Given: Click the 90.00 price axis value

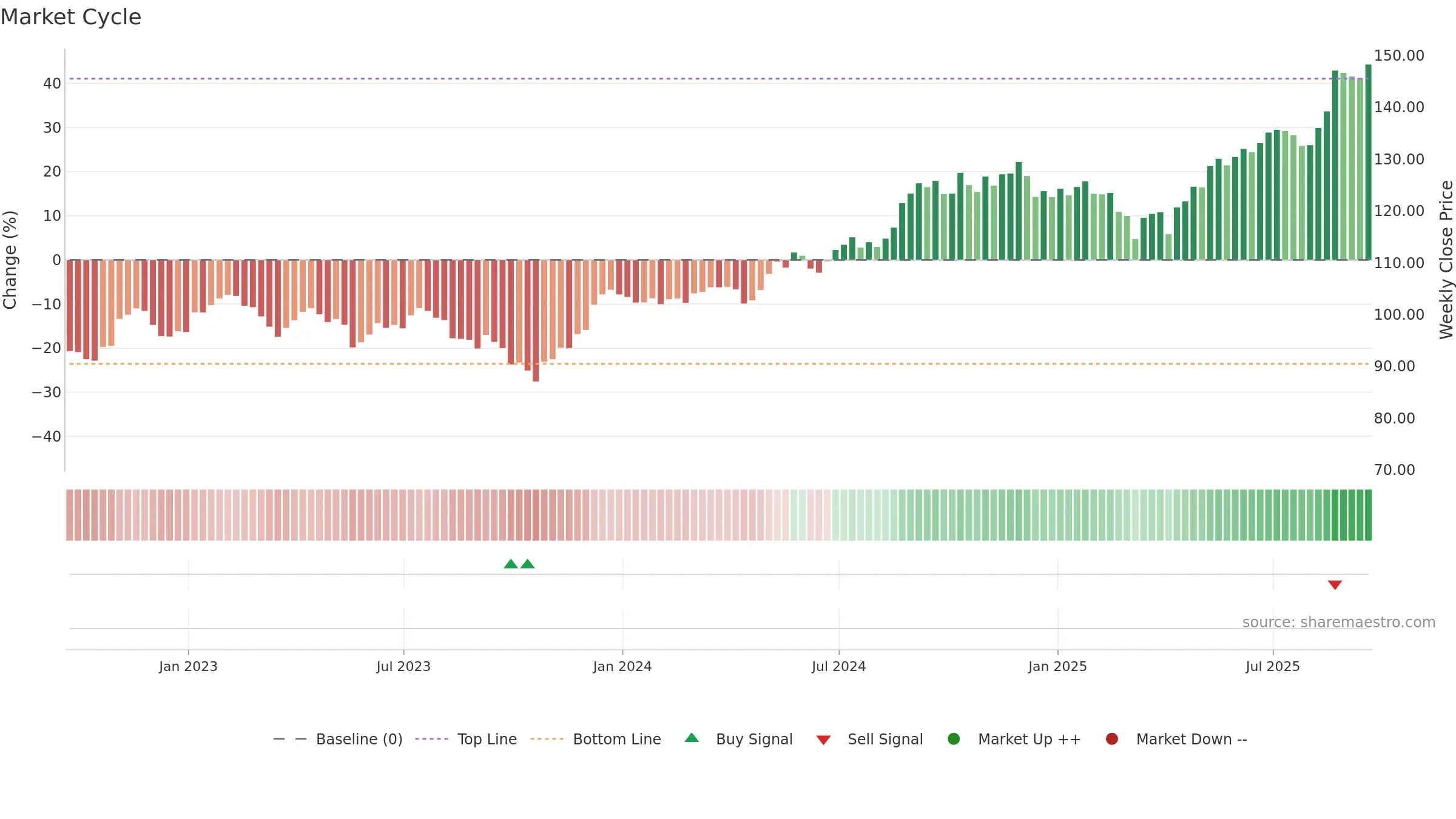Looking at the screenshot, I should (x=1395, y=366).
